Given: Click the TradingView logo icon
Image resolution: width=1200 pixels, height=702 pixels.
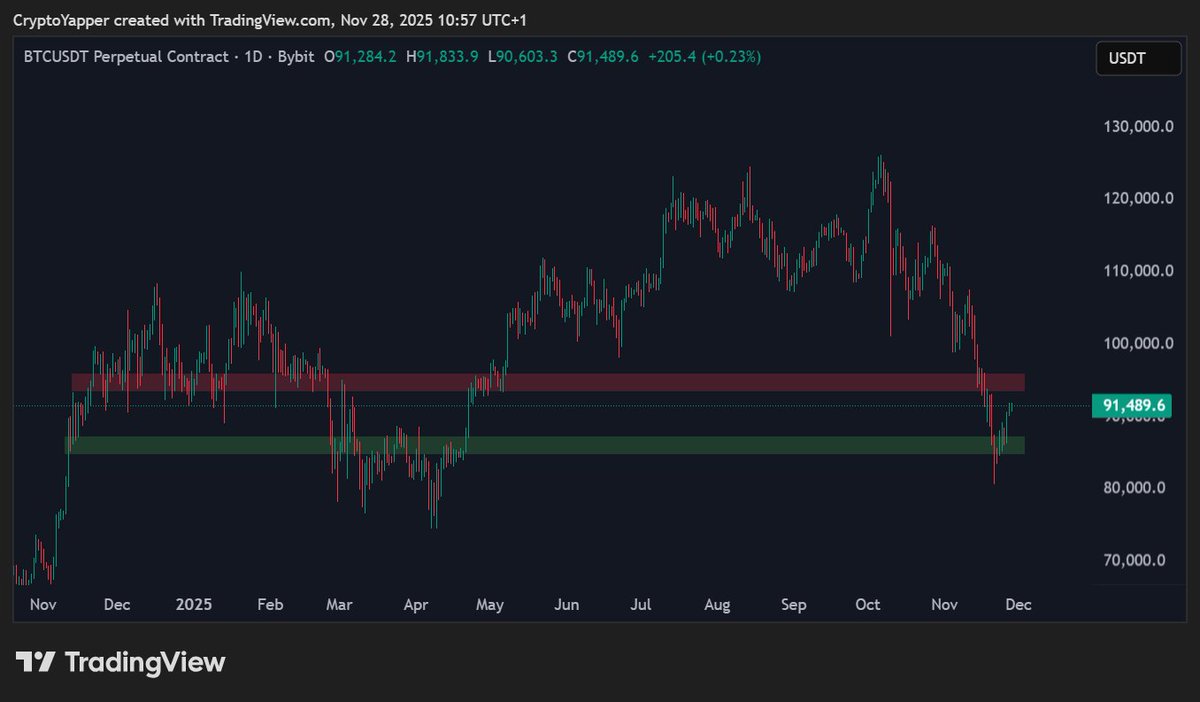Looking at the screenshot, I should tap(37, 662).
